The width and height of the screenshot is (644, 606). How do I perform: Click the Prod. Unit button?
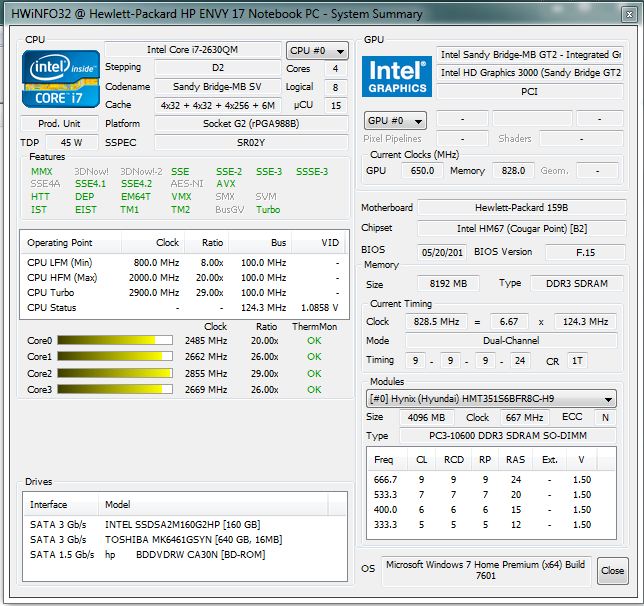[60, 124]
